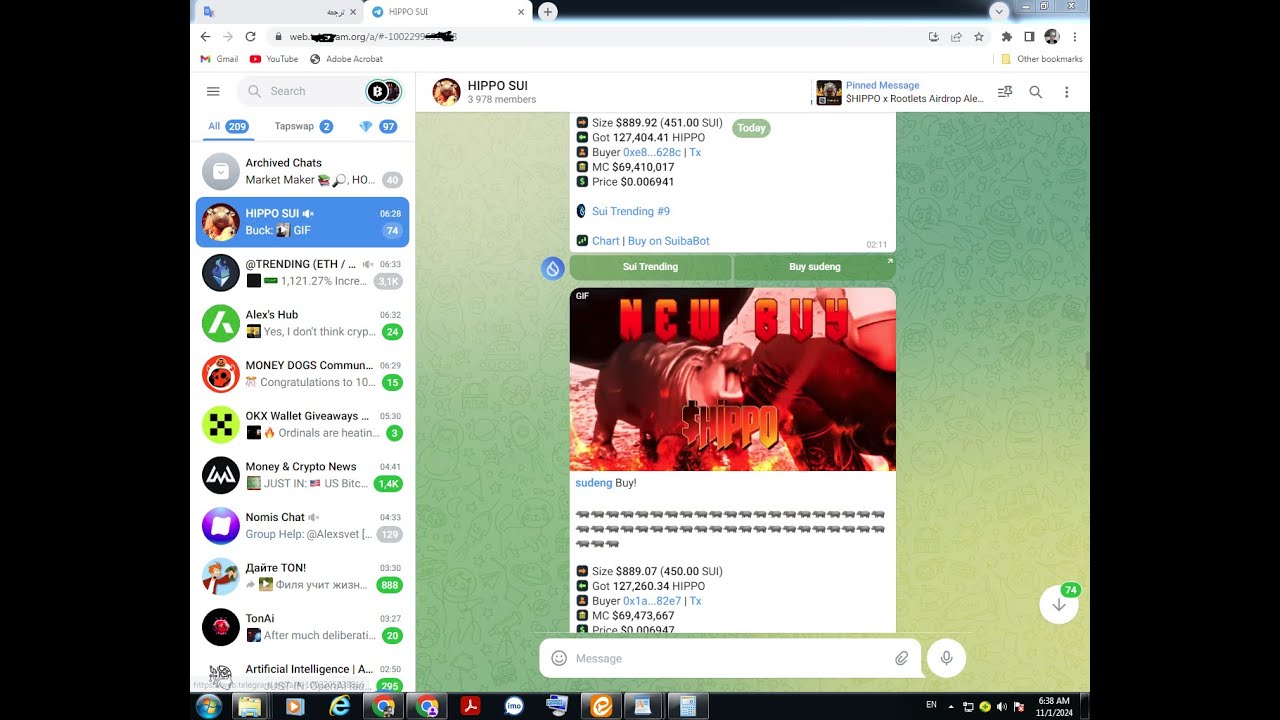Open the sudeng link in message

tap(594, 483)
